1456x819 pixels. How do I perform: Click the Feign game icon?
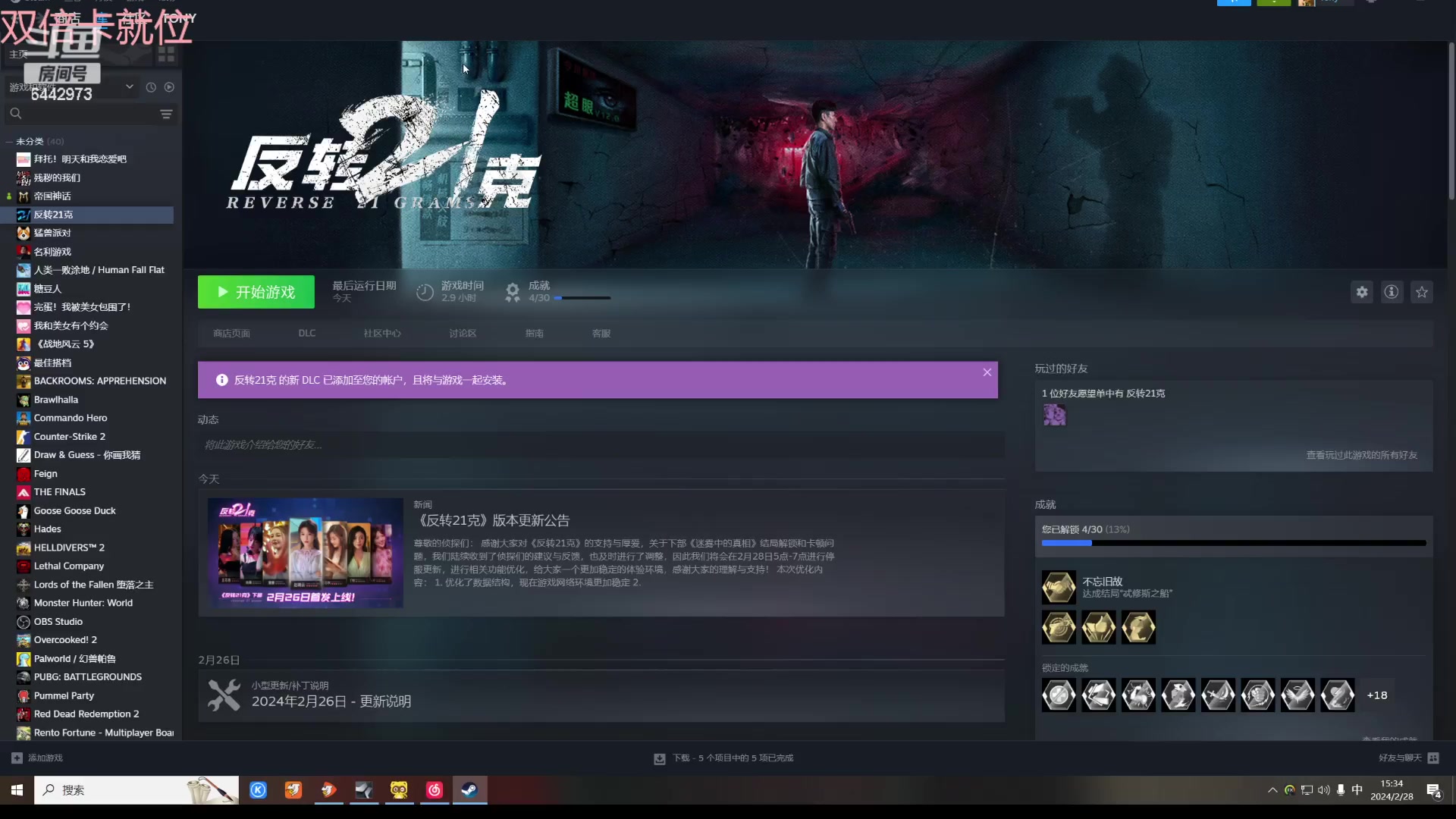pos(24,474)
